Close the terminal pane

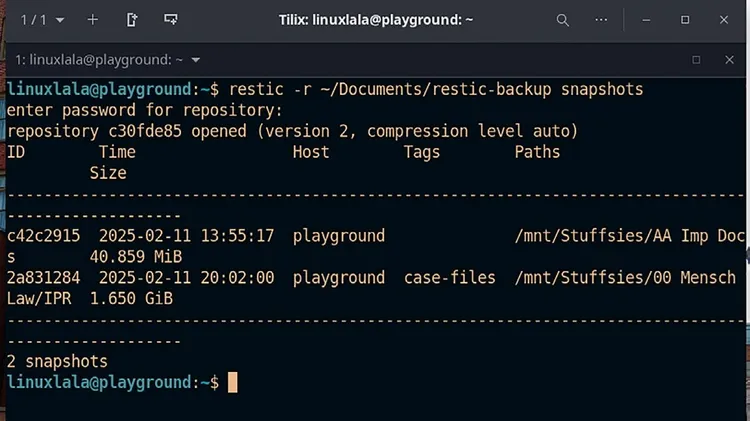(729, 60)
